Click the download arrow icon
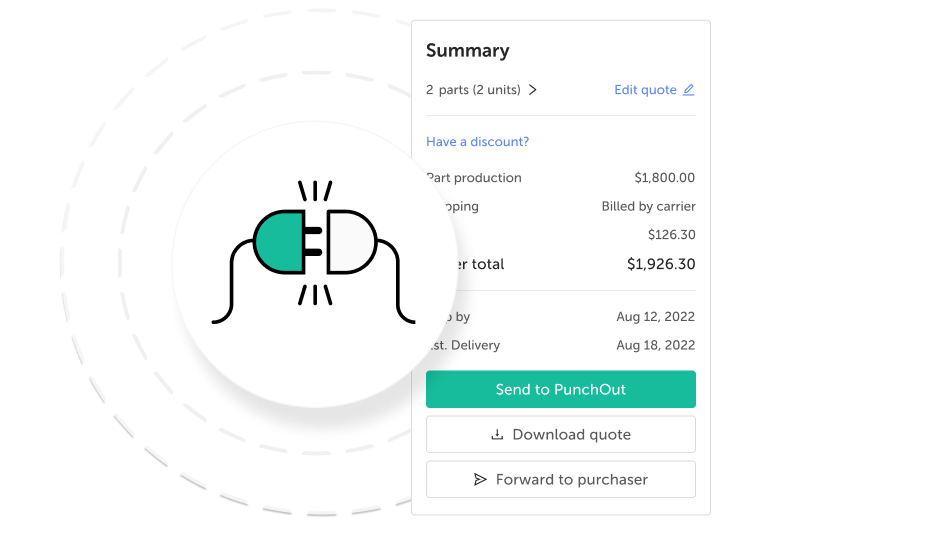 pyautogui.click(x=497, y=435)
